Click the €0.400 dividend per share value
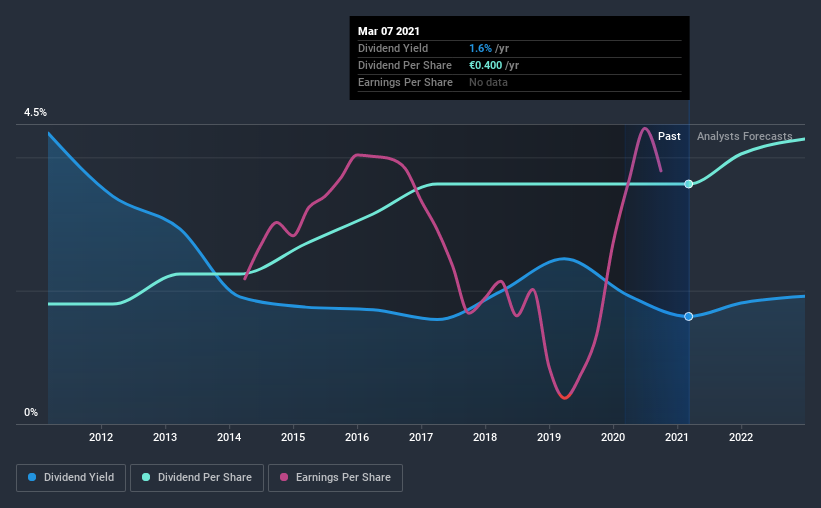Image resolution: width=821 pixels, height=508 pixels. (x=485, y=65)
